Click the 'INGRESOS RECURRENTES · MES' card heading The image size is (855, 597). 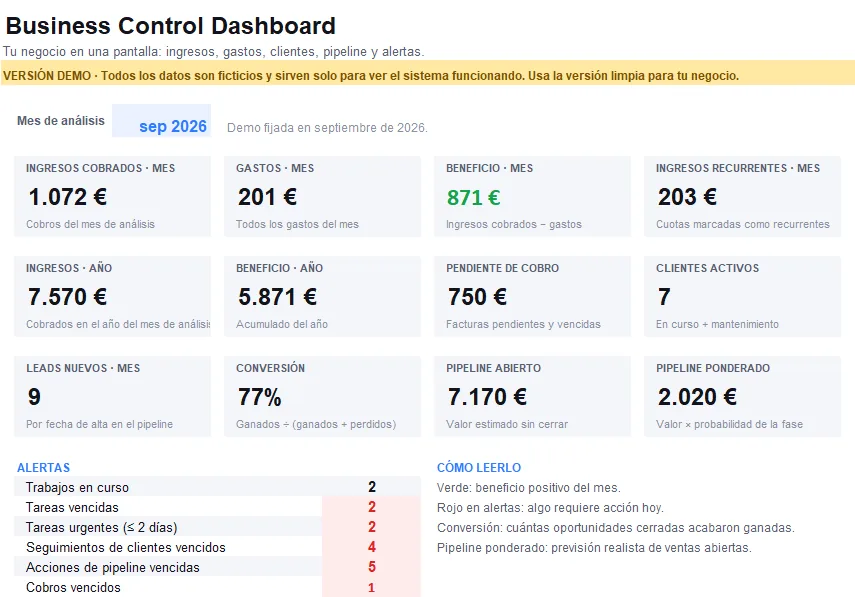pyautogui.click(x=738, y=168)
